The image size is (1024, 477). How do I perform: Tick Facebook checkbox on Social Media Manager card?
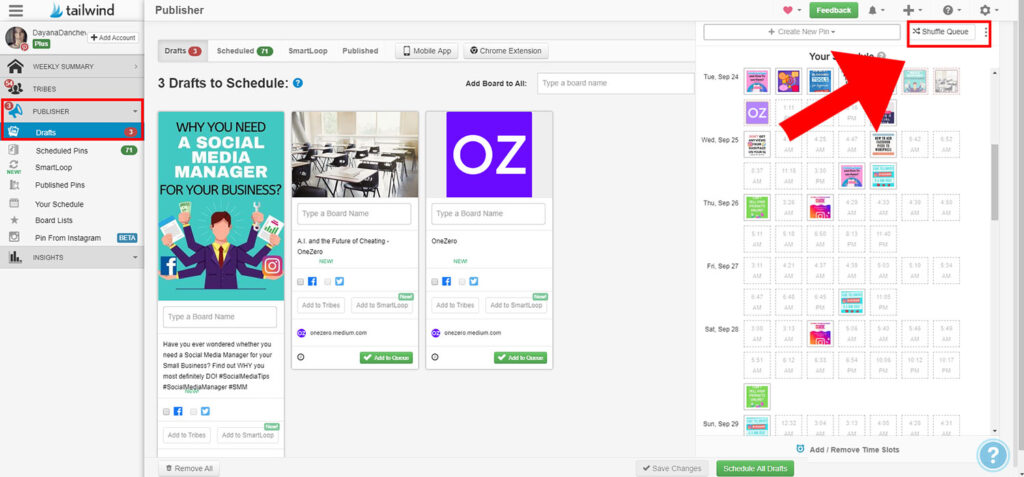(167, 412)
